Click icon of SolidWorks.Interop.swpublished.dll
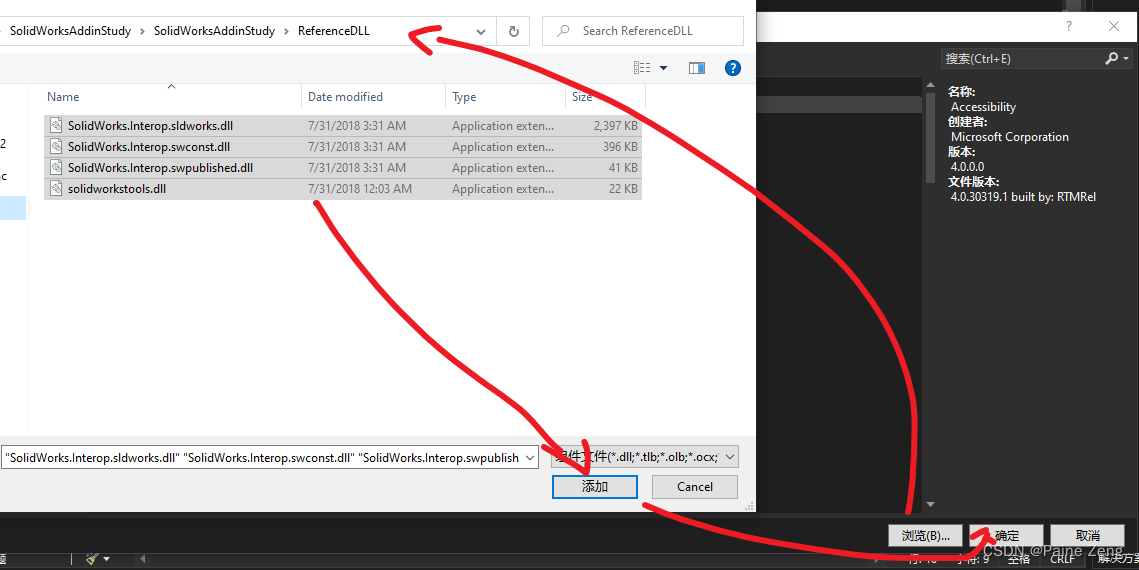1139x570 pixels. coord(56,168)
